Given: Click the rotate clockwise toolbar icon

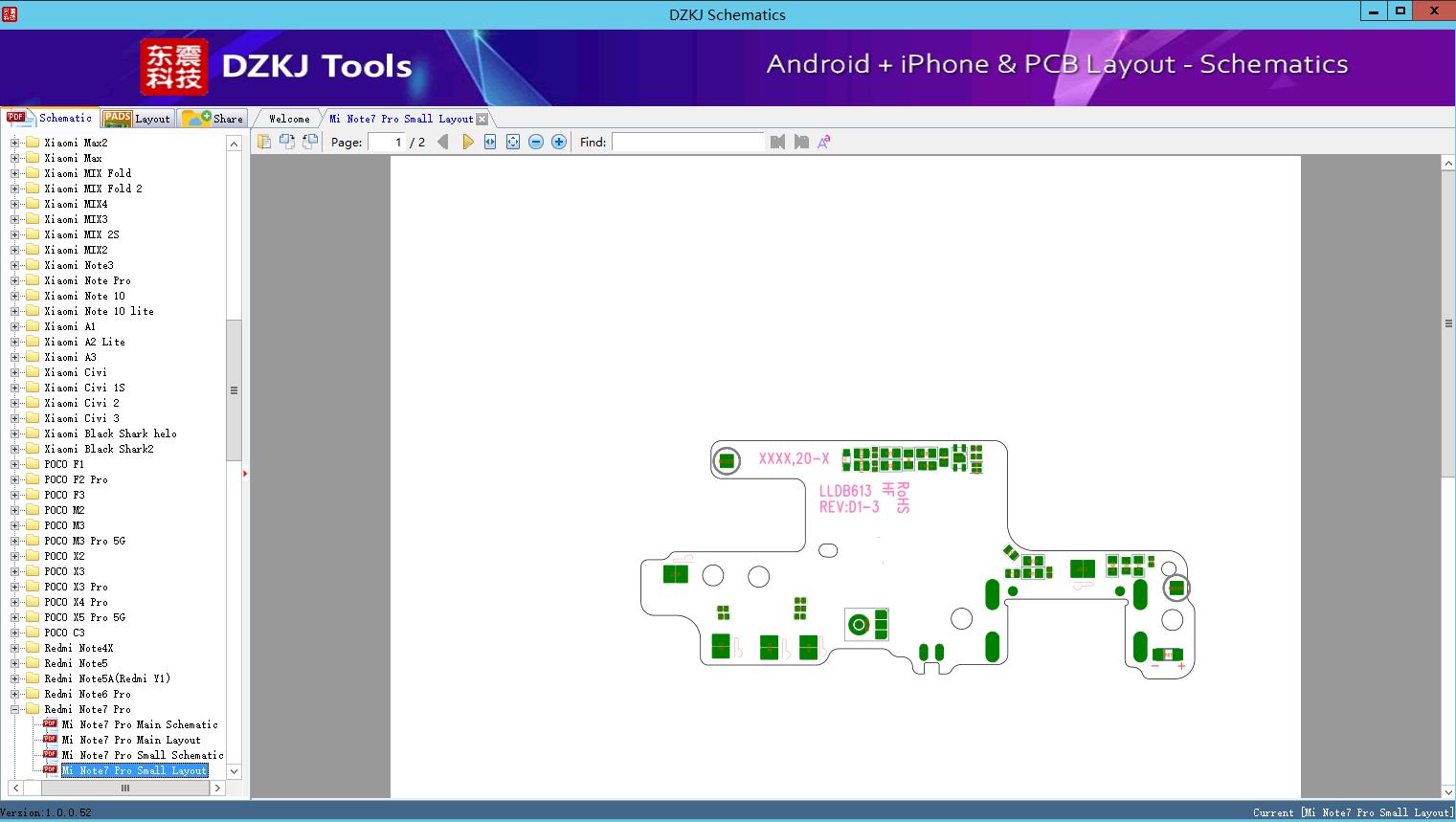Looking at the screenshot, I should (x=287, y=142).
